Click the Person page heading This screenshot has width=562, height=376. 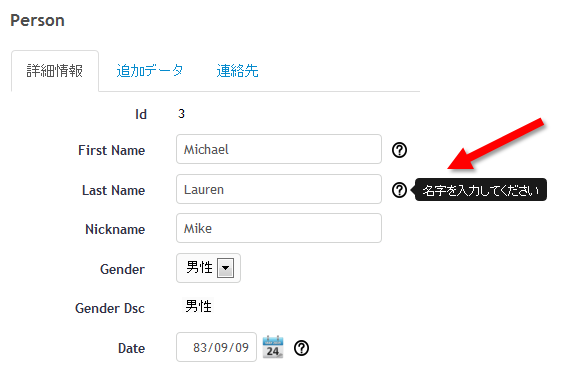tap(37, 20)
